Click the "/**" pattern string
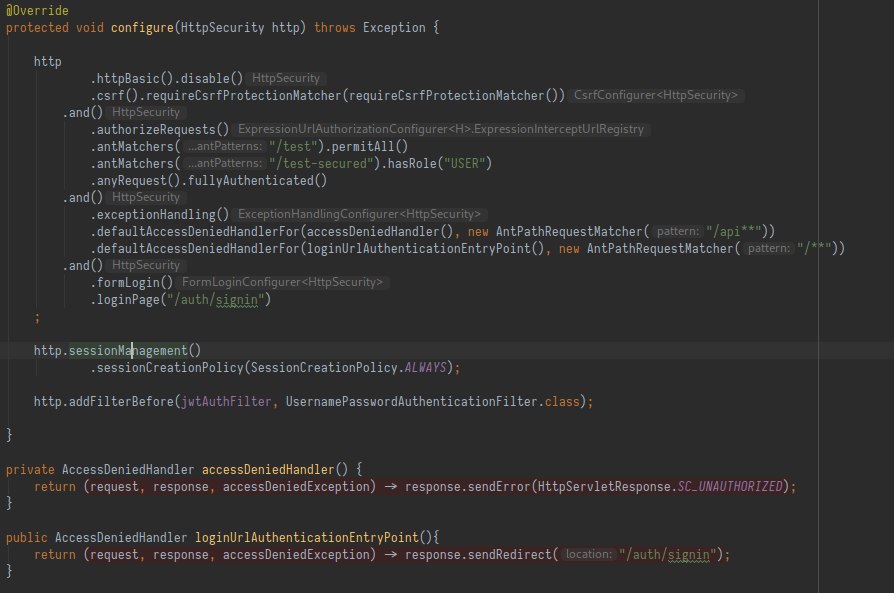This screenshot has width=894, height=593. tap(814, 249)
